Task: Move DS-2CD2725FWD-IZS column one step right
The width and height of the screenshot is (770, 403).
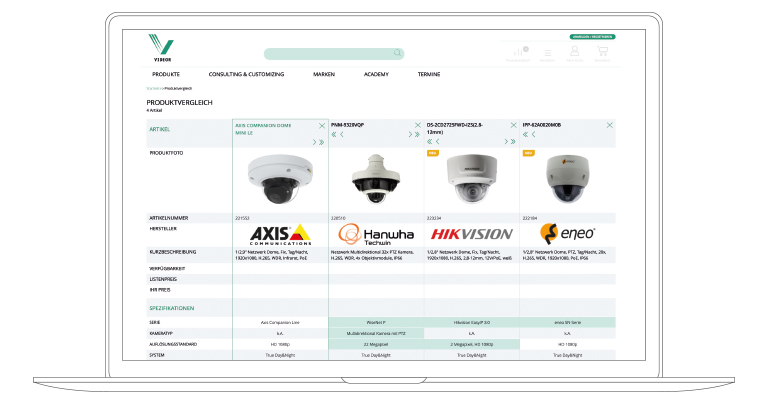Action: pyautogui.click(x=506, y=141)
